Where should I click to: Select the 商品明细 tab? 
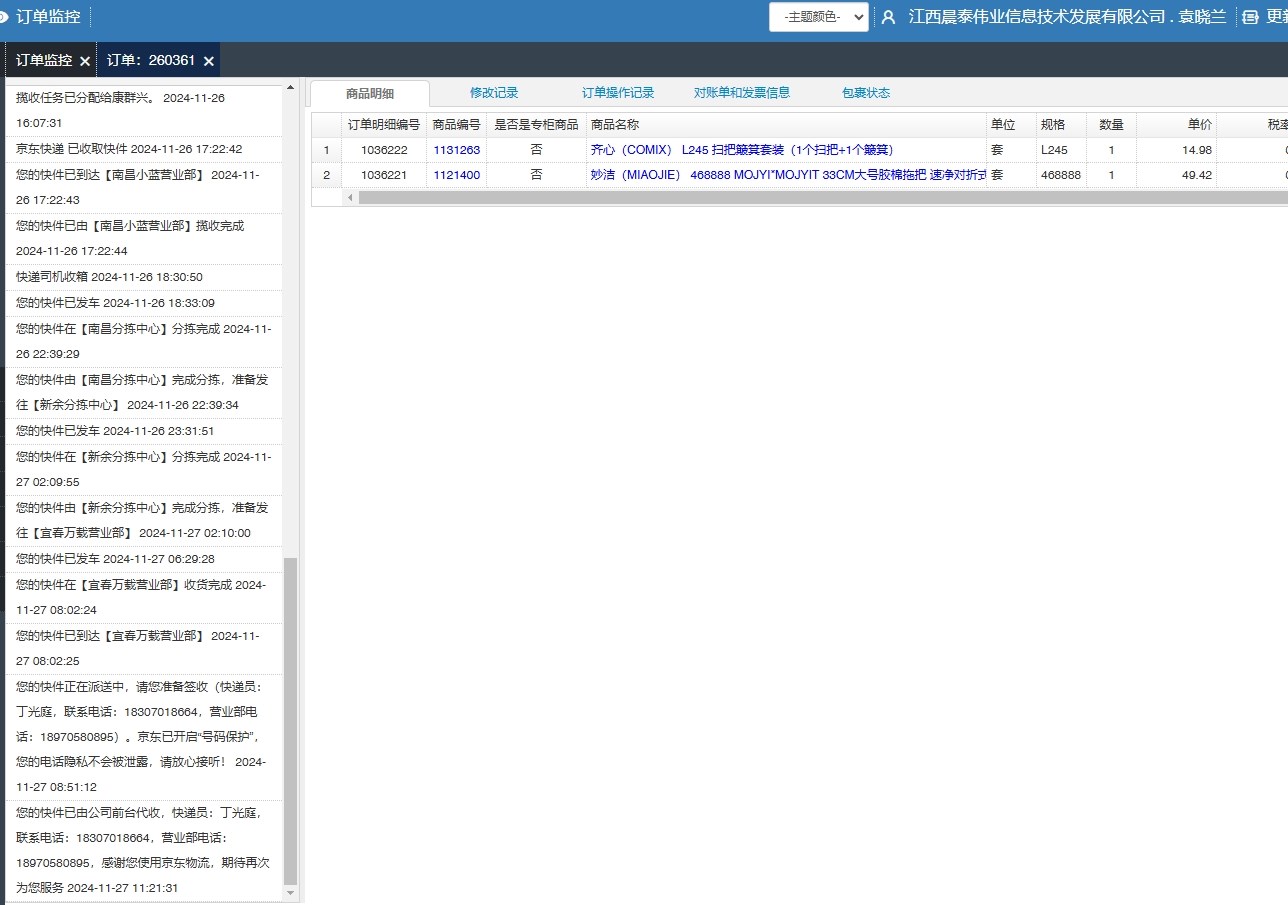pyautogui.click(x=370, y=94)
